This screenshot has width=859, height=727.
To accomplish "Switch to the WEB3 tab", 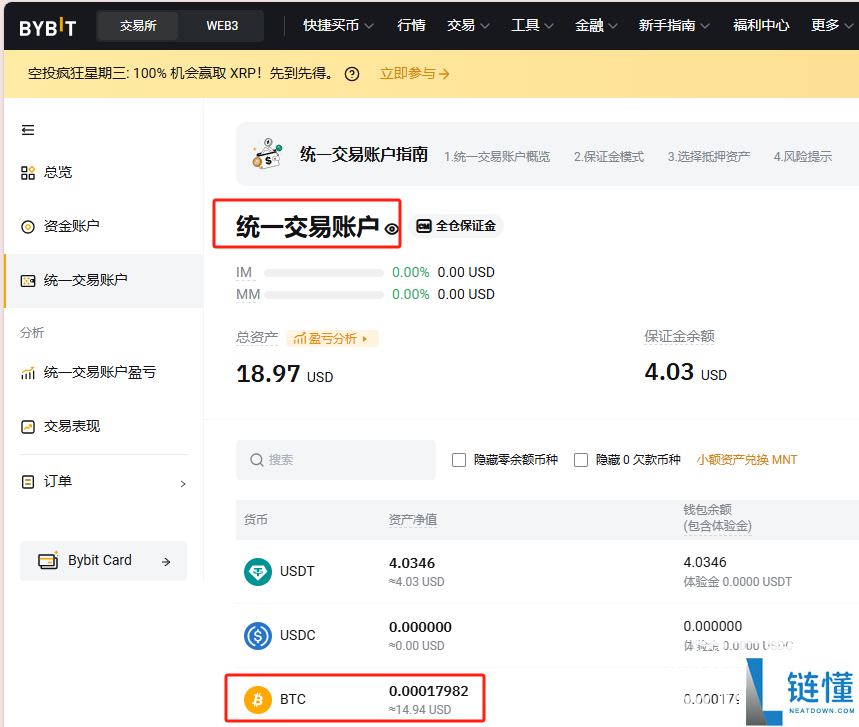I will [x=222, y=26].
